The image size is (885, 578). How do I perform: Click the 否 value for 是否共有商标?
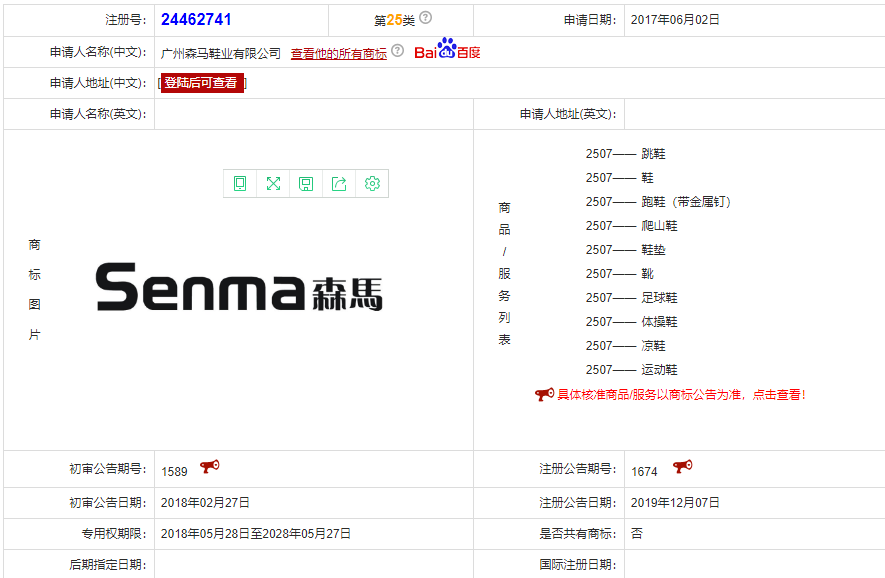coord(637,533)
